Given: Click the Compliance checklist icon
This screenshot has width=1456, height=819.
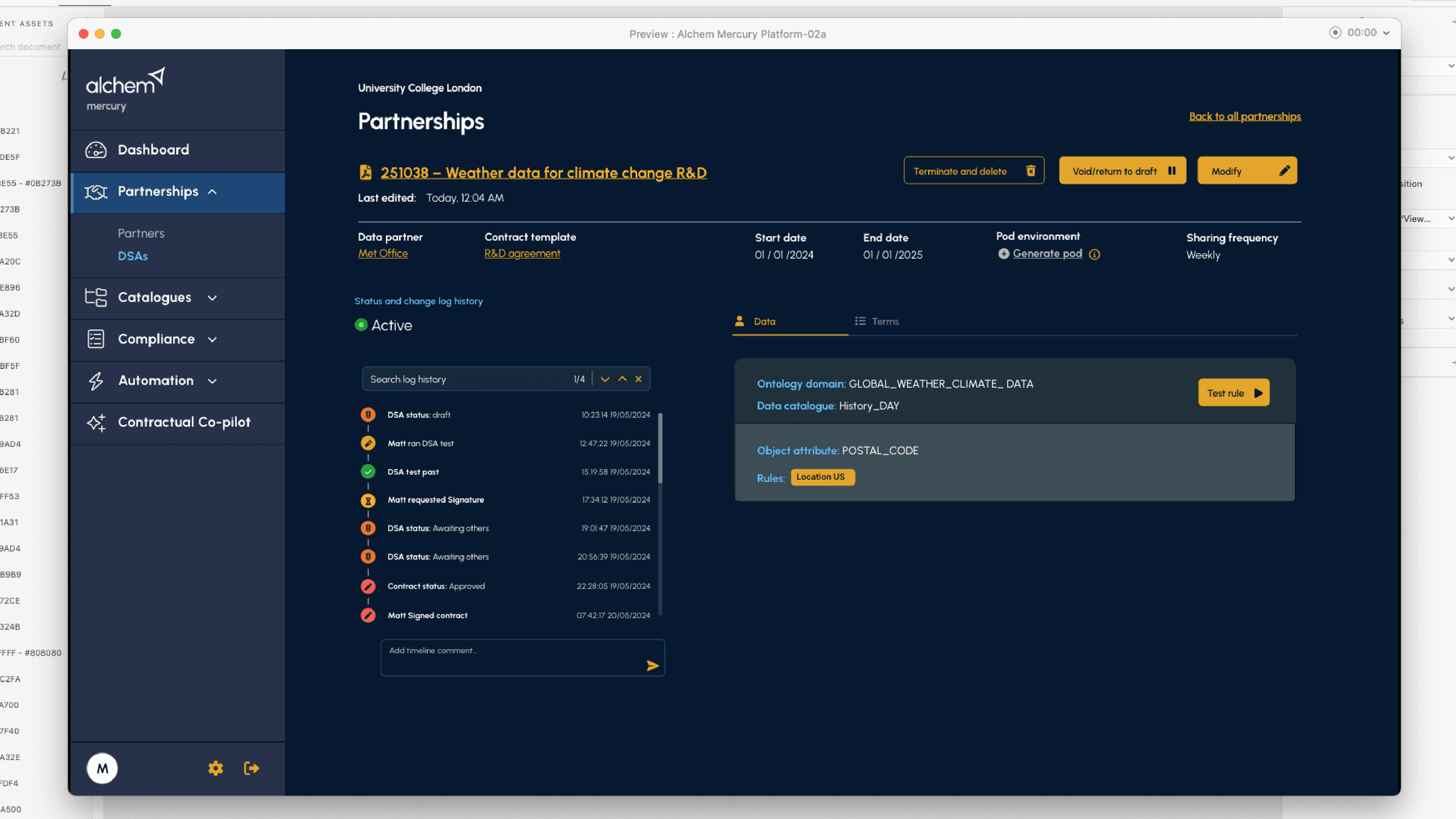Looking at the screenshot, I should 96,339.
